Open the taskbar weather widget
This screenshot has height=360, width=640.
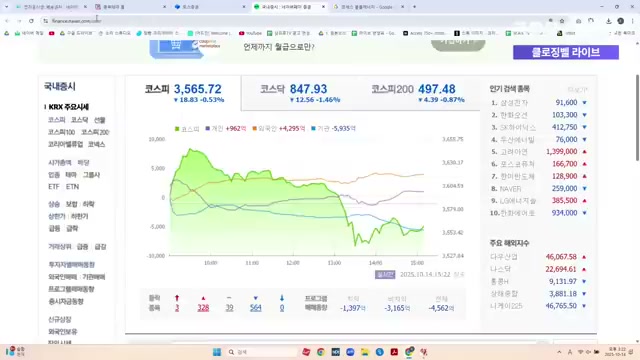(16, 352)
